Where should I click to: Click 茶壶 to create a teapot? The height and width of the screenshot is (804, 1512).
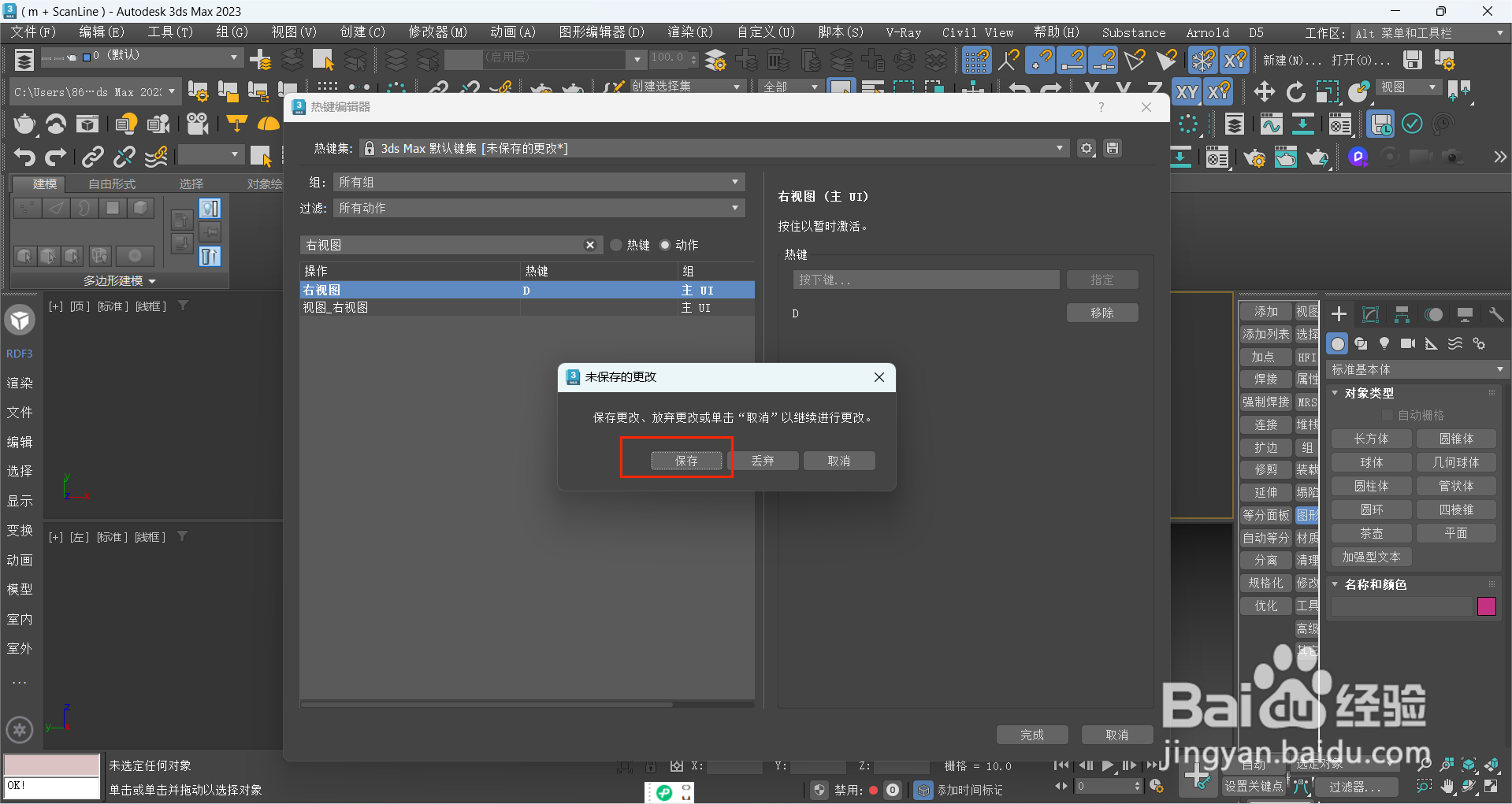click(1371, 533)
